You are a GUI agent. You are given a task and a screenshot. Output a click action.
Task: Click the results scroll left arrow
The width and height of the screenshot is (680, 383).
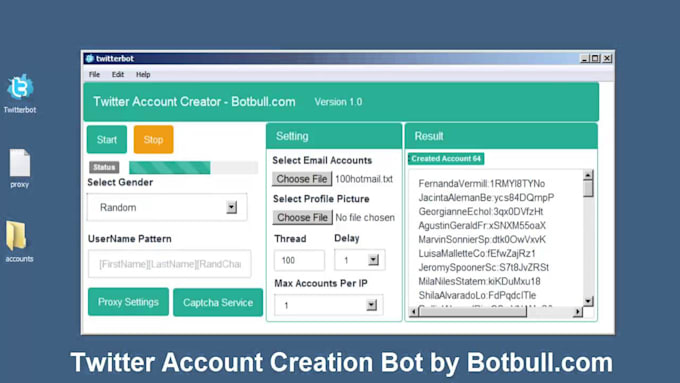tap(414, 311)
